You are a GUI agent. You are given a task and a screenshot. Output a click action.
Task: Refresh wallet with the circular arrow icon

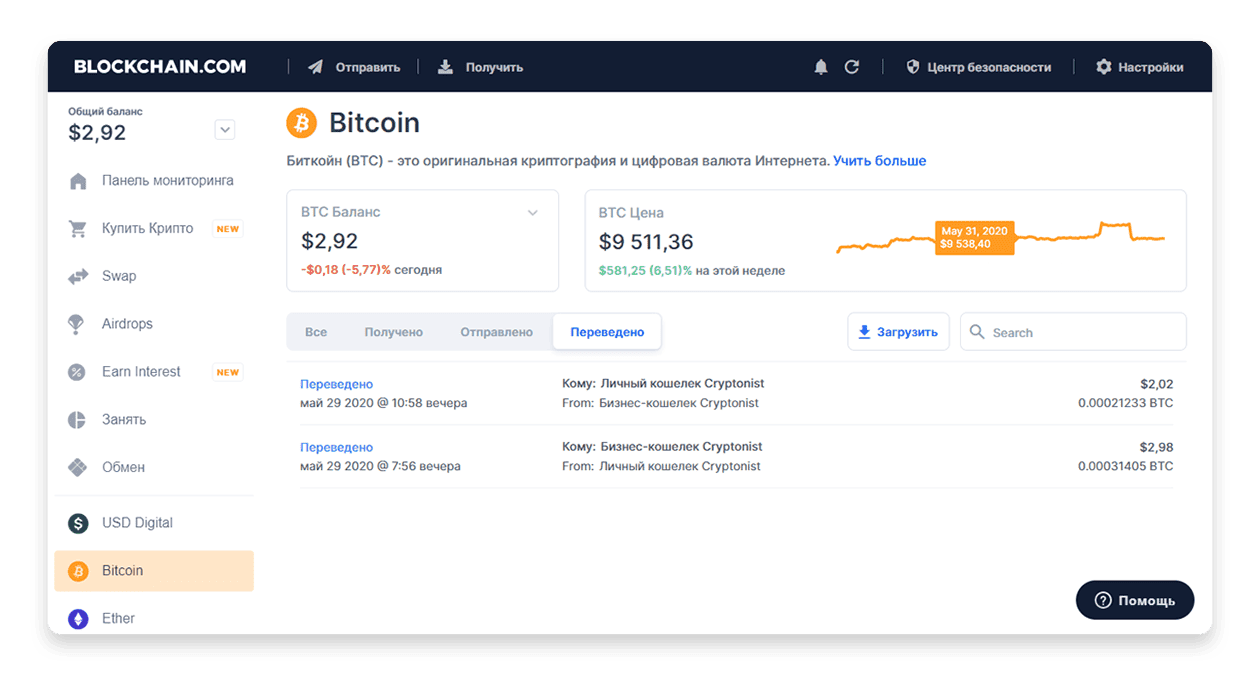(x=852, y=67)
